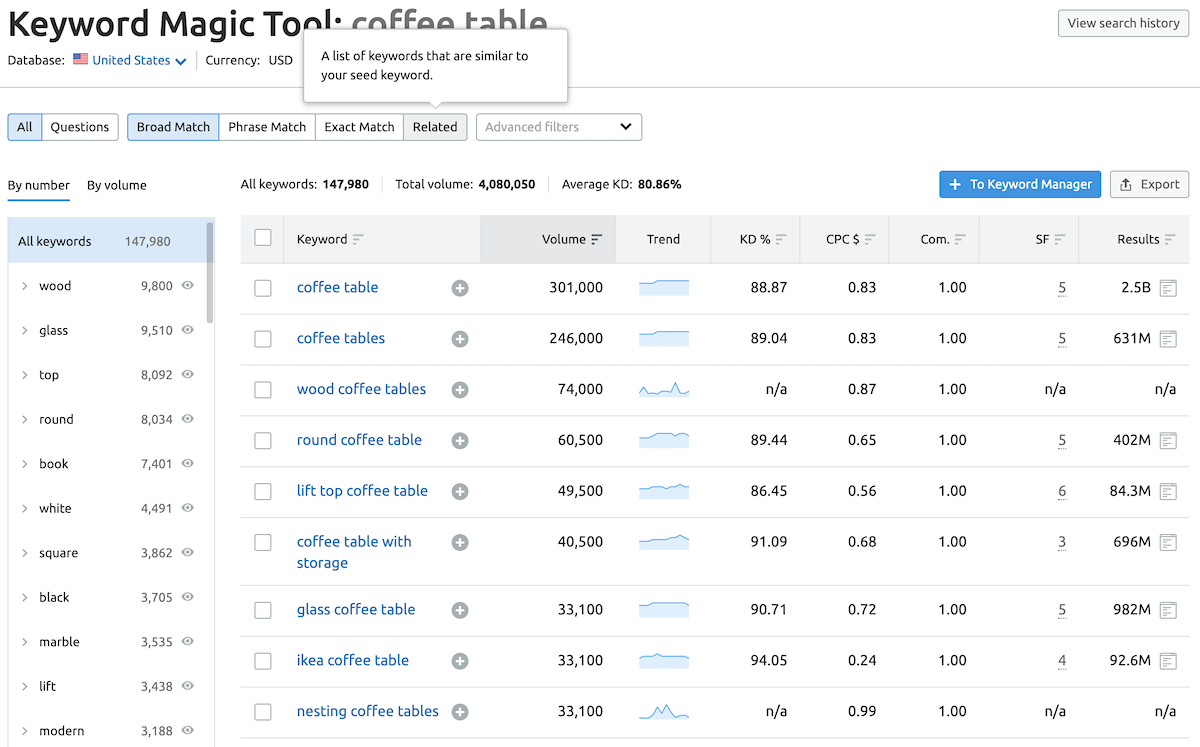Check the 'wood coffee tables' row checkbox
The image size is (1200, 747).
(263, 390)
